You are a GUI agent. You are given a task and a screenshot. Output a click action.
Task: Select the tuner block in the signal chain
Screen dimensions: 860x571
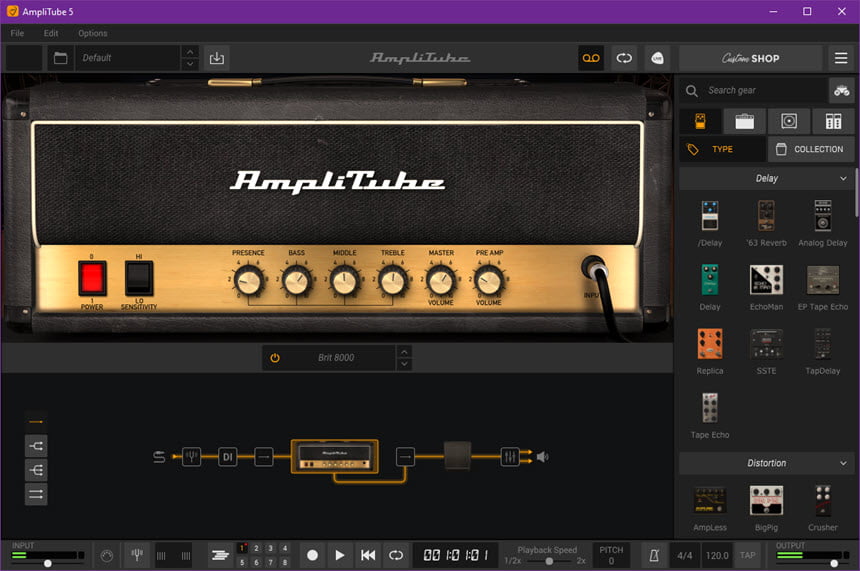[x=191, y=456]
